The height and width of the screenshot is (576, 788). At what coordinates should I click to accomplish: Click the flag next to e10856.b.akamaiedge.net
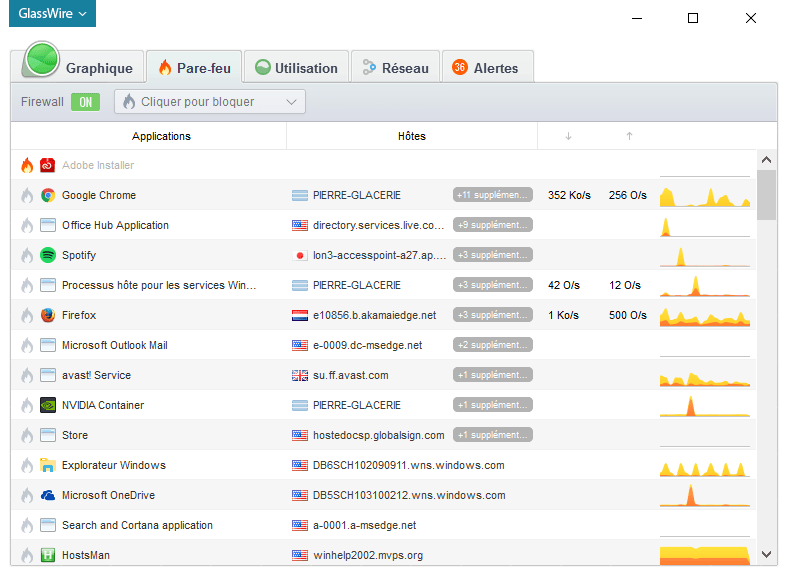tap(300, 316)
